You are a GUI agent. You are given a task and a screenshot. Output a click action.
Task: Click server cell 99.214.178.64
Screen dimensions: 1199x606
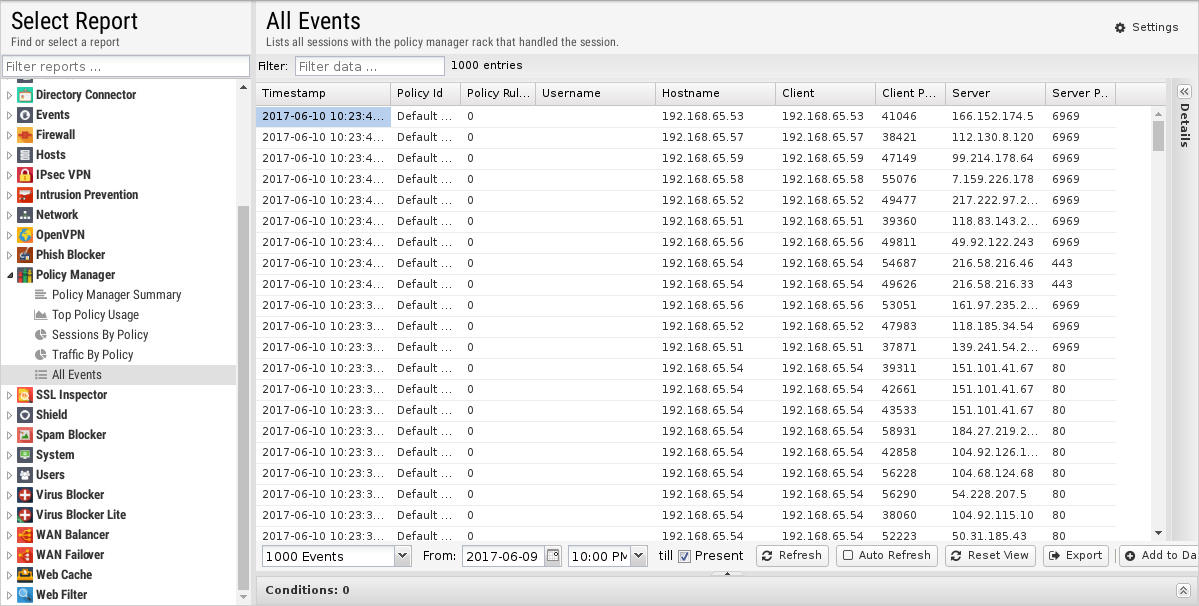coord(995,158)
